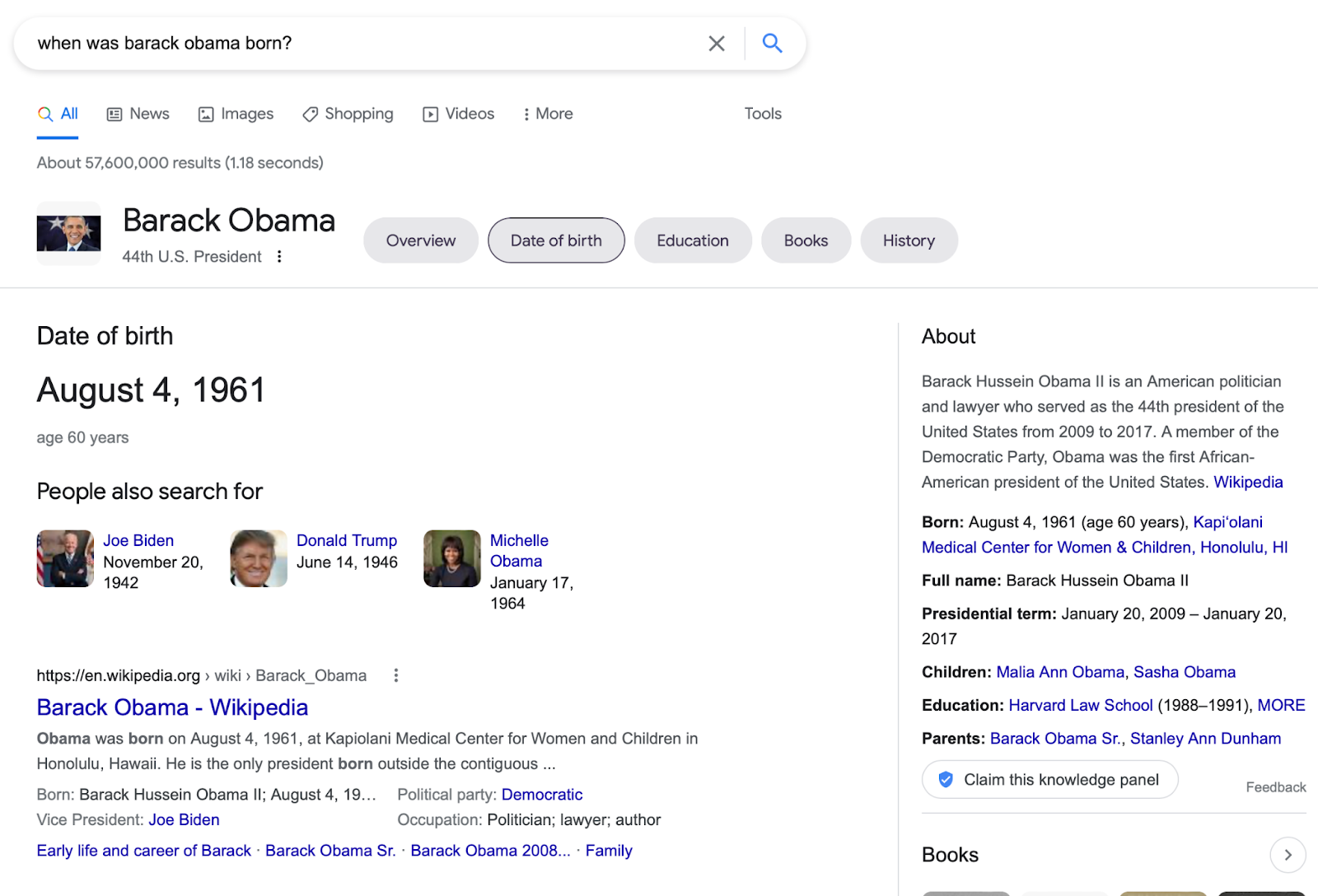Select the History chip
This screenshot has width=1318, height=896.
[x=909, y=240]
